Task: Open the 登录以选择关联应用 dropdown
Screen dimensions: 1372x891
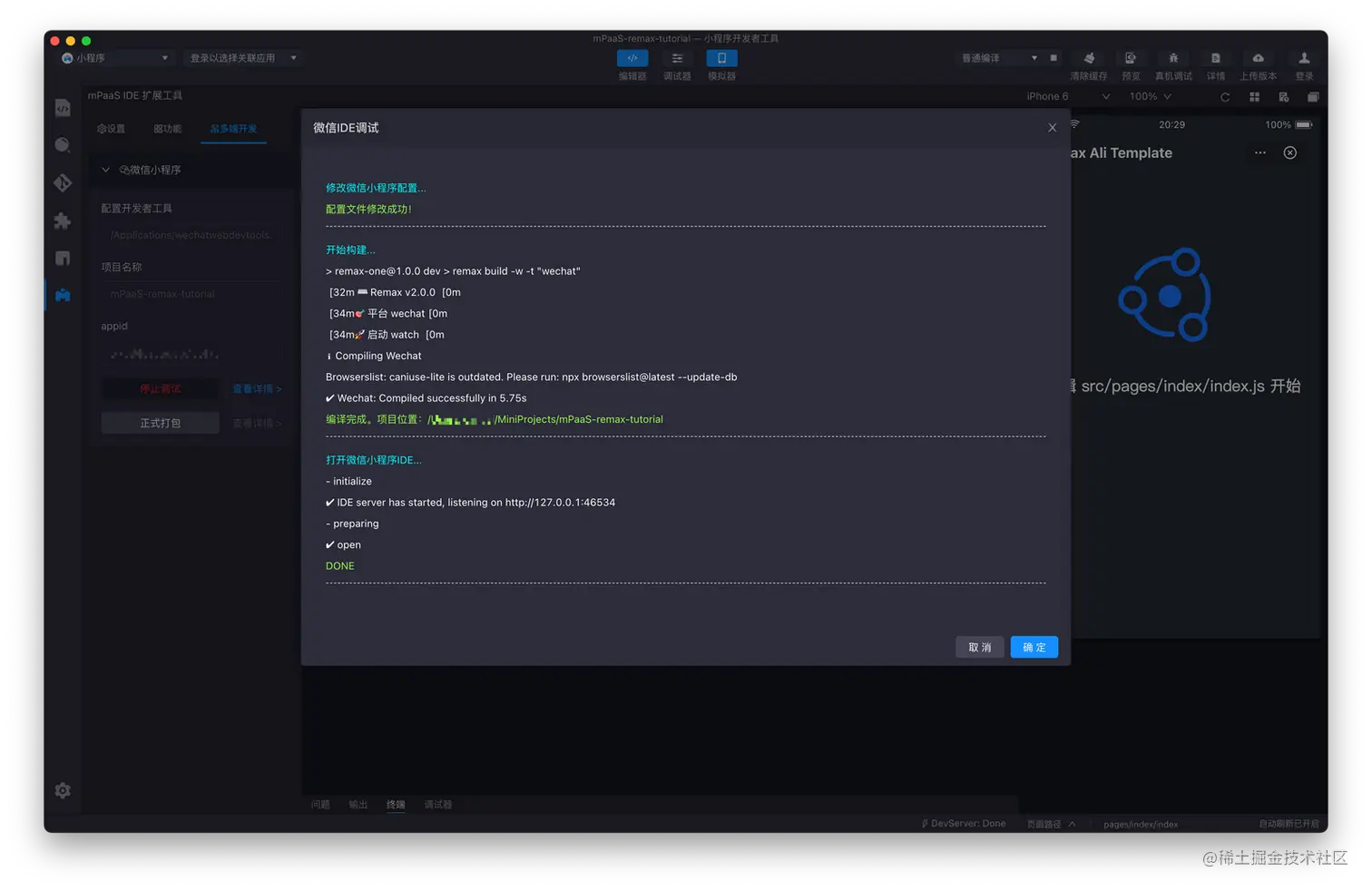Action: [242, 58]
